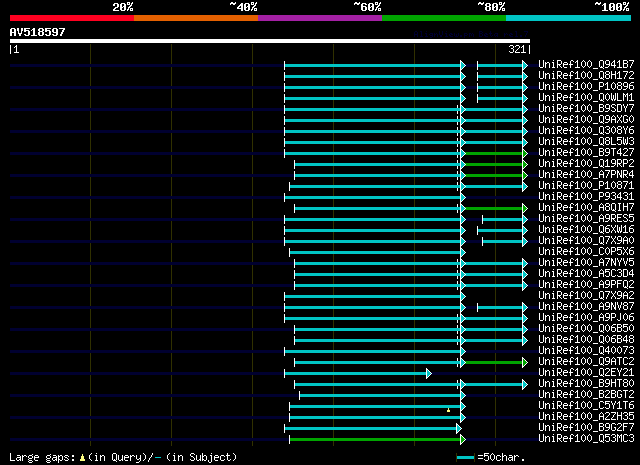
Task: Click the cyan 50char scale bar in legend
Action: tap(465, 458)
